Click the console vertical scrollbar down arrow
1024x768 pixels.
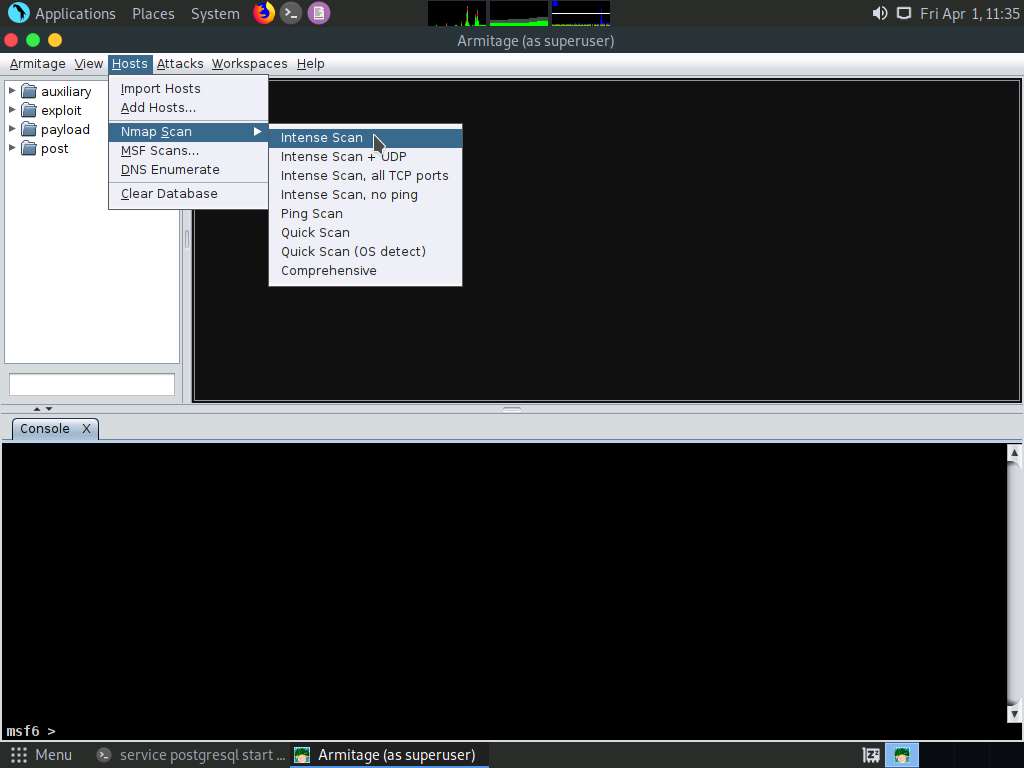pyautogui.click(x=1014, y=714)
